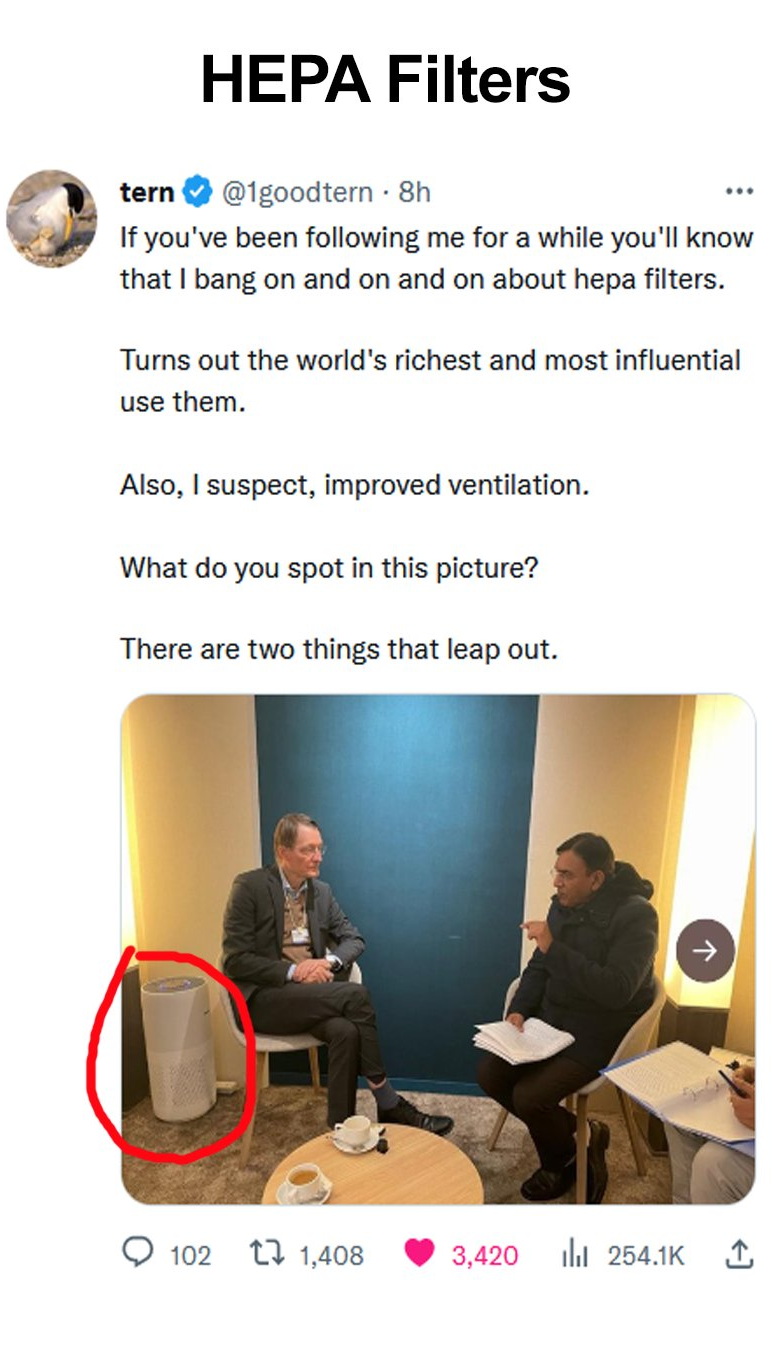Advance to next photo with arrow button
The image size is (780, 1350).
(x=705, y=950)
